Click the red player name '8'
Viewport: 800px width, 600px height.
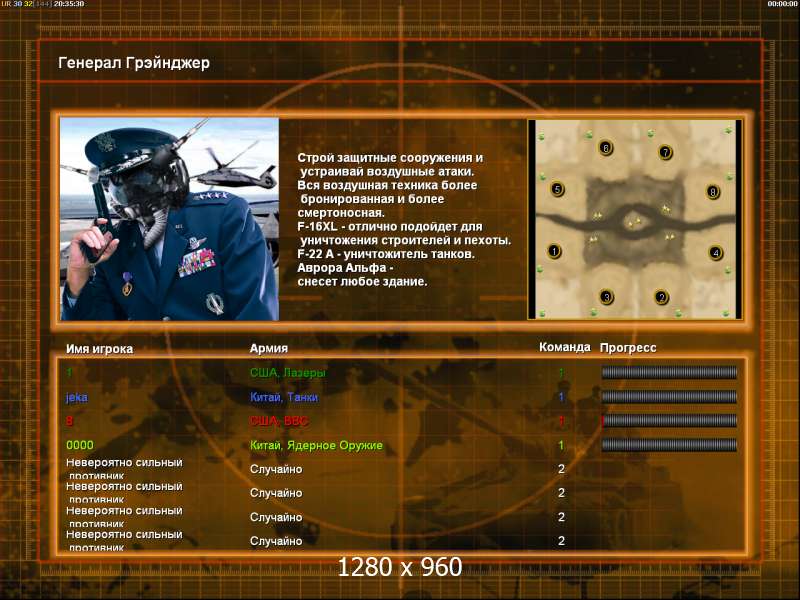click(69, 421)
